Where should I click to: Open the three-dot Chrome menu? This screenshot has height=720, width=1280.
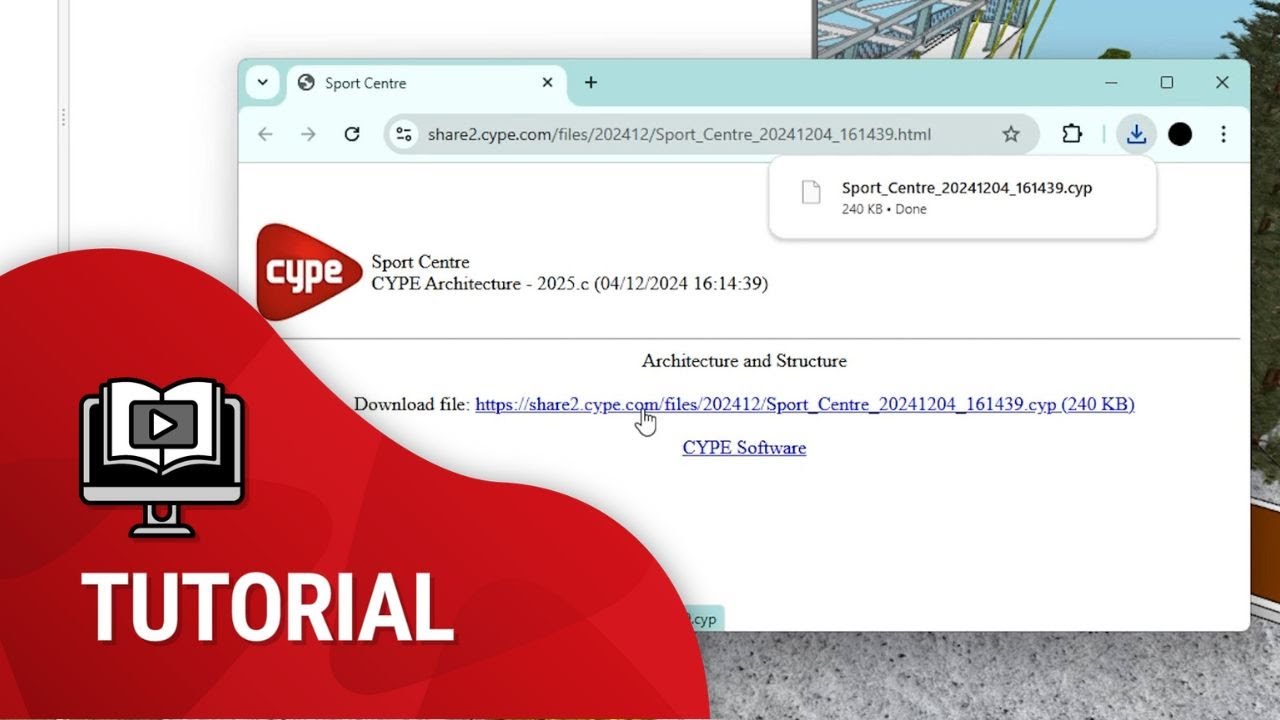[1223, 133]
